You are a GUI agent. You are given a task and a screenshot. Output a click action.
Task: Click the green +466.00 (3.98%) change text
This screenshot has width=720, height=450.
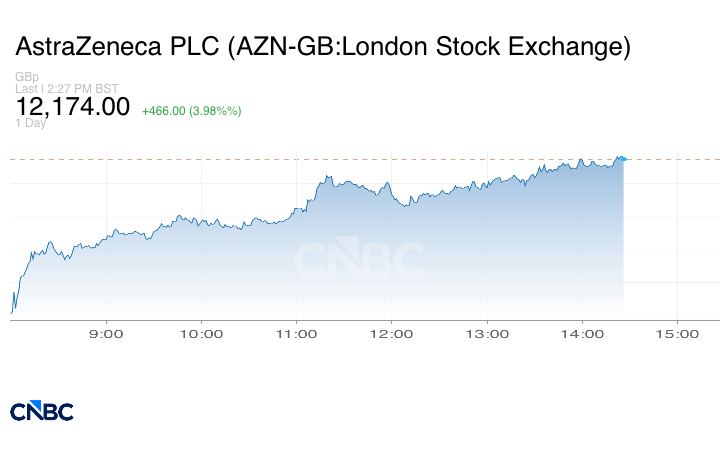(x=191, y=111)
